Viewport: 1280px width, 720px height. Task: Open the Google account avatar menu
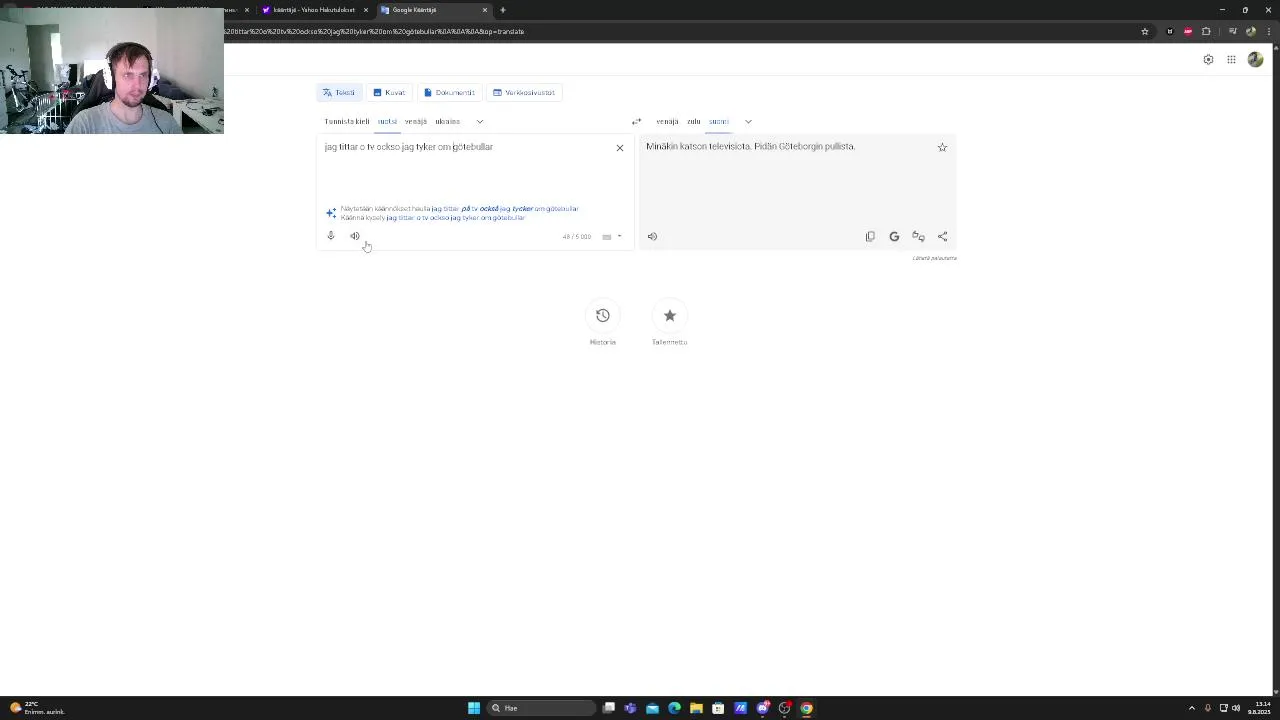click(x=1255, y=60)
